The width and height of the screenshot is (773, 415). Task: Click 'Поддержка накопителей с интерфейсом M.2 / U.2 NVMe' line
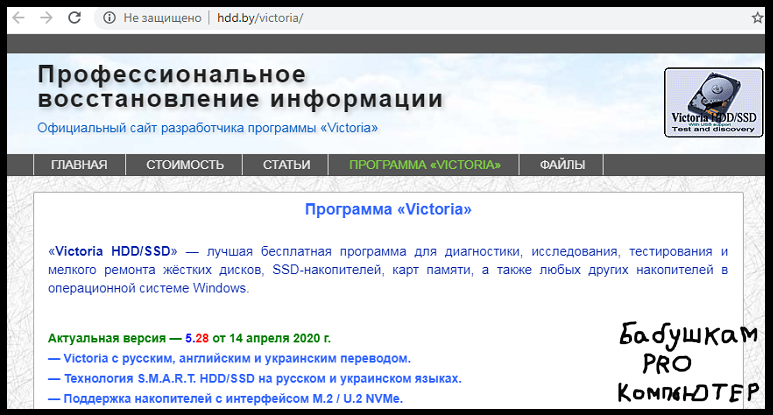(225, 399)
